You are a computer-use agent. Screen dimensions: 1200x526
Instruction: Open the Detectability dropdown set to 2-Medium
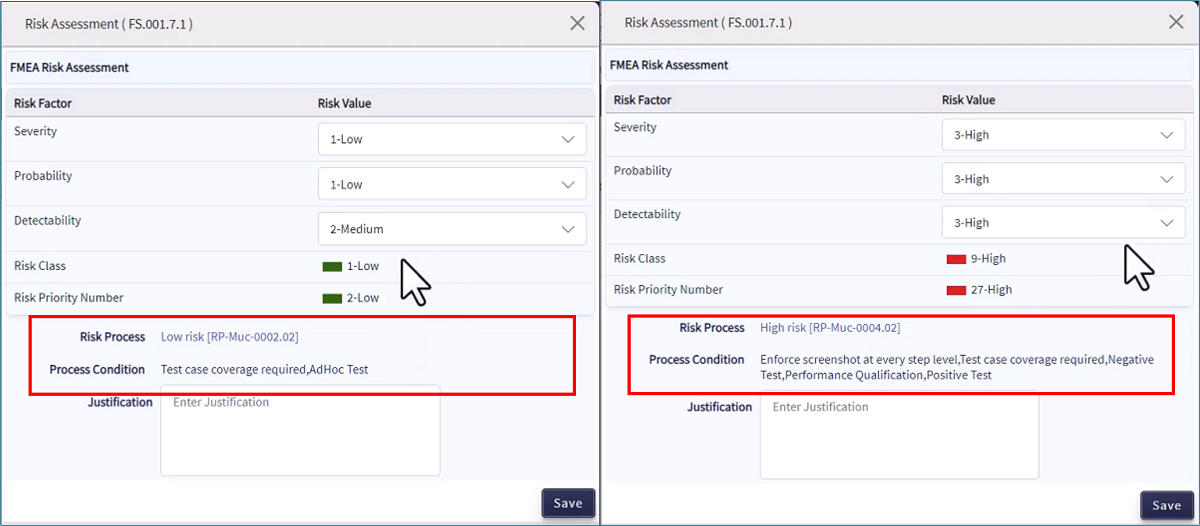pyautogui.click(x=452, y=229)
